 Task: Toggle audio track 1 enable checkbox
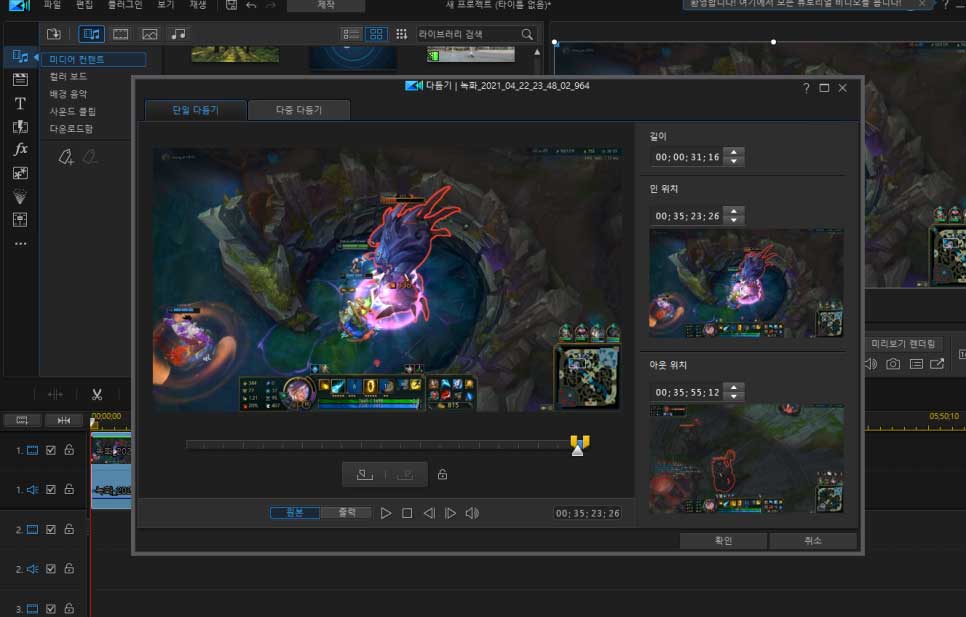pos(51,489)
